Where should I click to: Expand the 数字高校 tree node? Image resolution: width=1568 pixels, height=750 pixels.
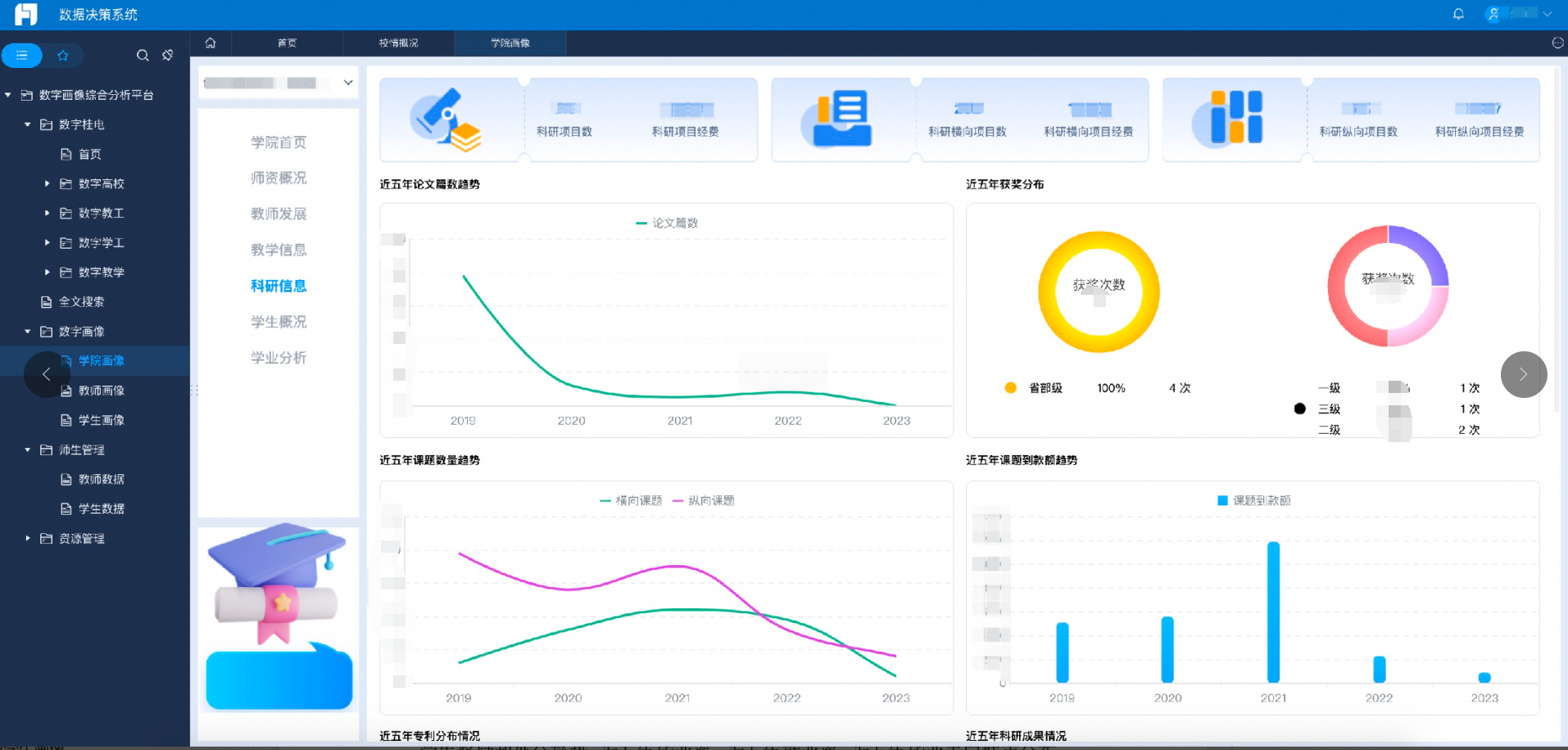tap(47, 183)
